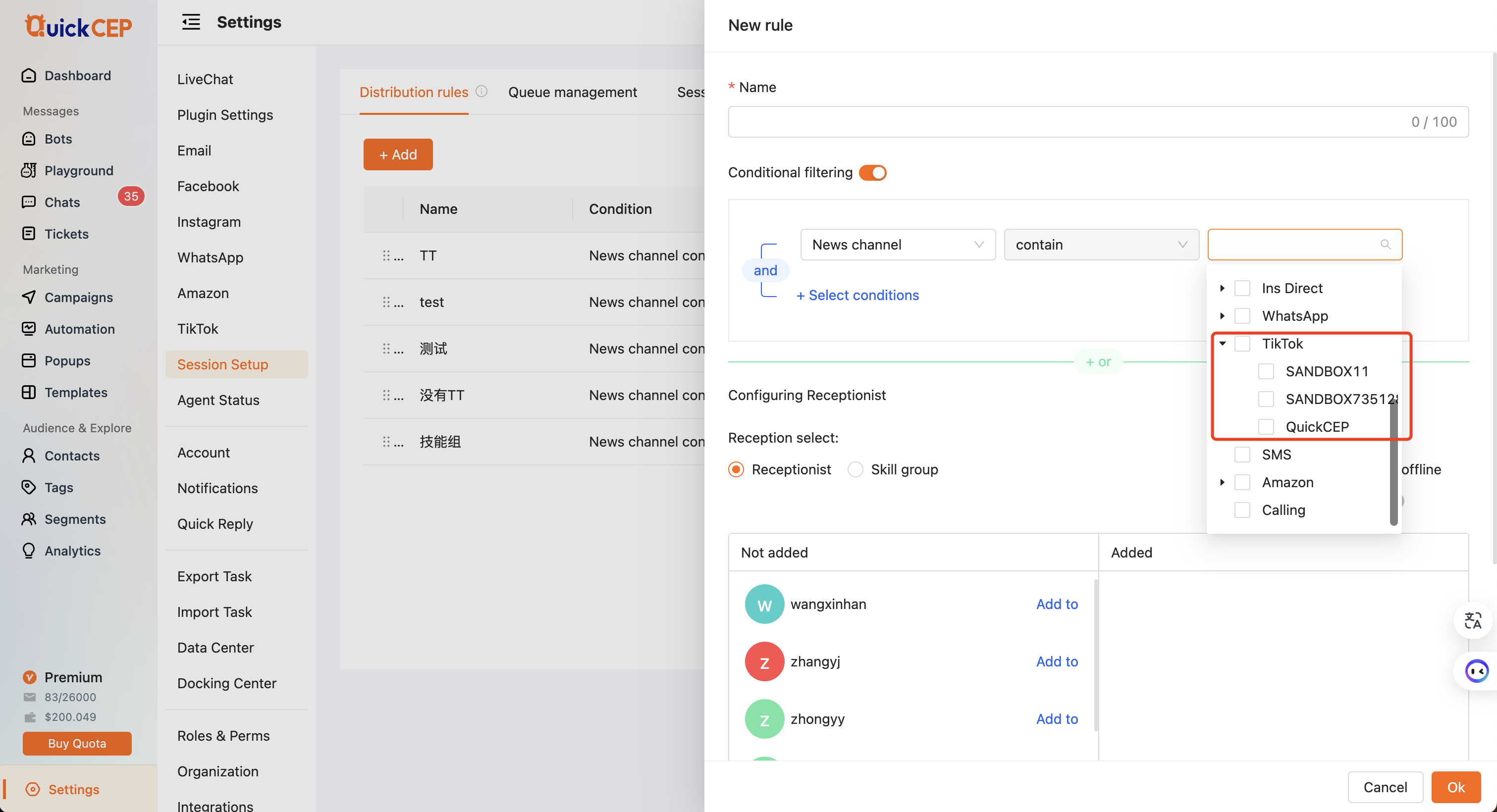1497x812 pixels.
Task: Focus the rule Name input field
Action: click(x=1098, y=122)
